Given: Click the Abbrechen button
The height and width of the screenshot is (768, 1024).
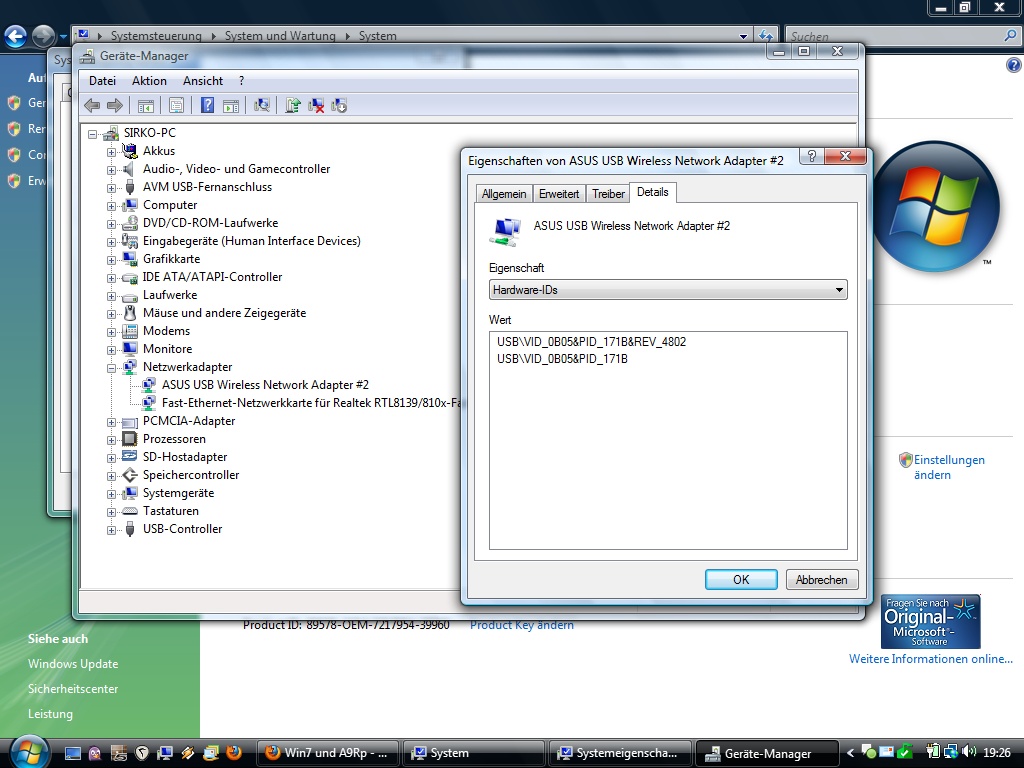Looking at the screenshot, I should (x=822, y=579).
